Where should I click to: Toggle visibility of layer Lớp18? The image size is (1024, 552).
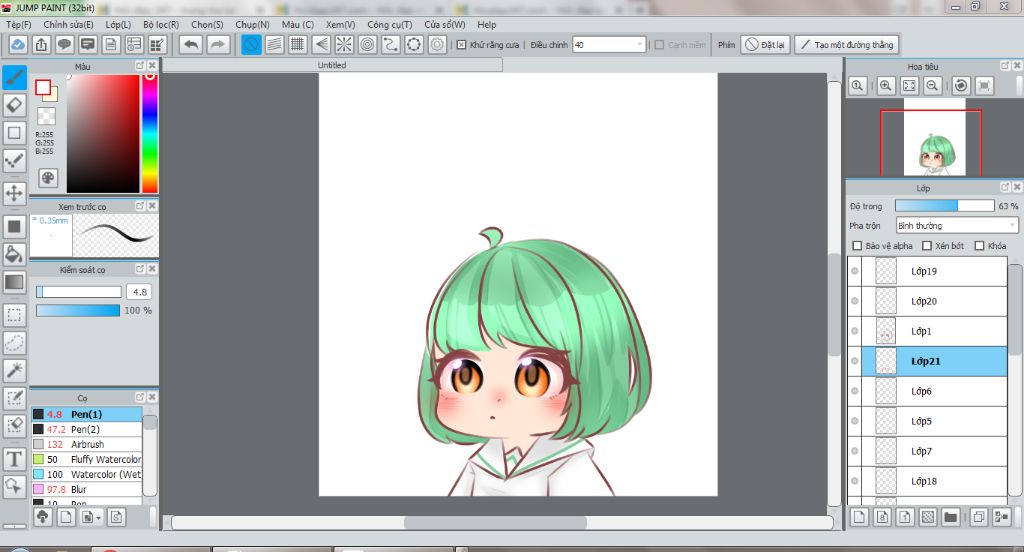[x=854, y=481]
